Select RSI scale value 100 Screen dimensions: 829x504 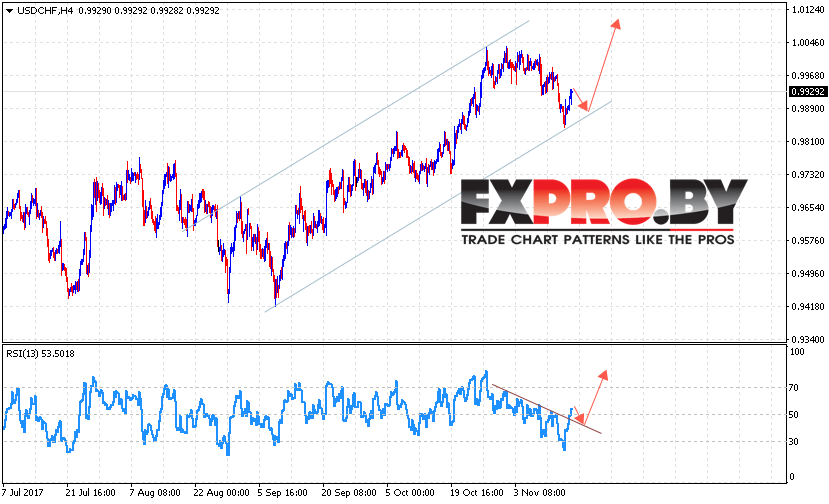(797, 352)
